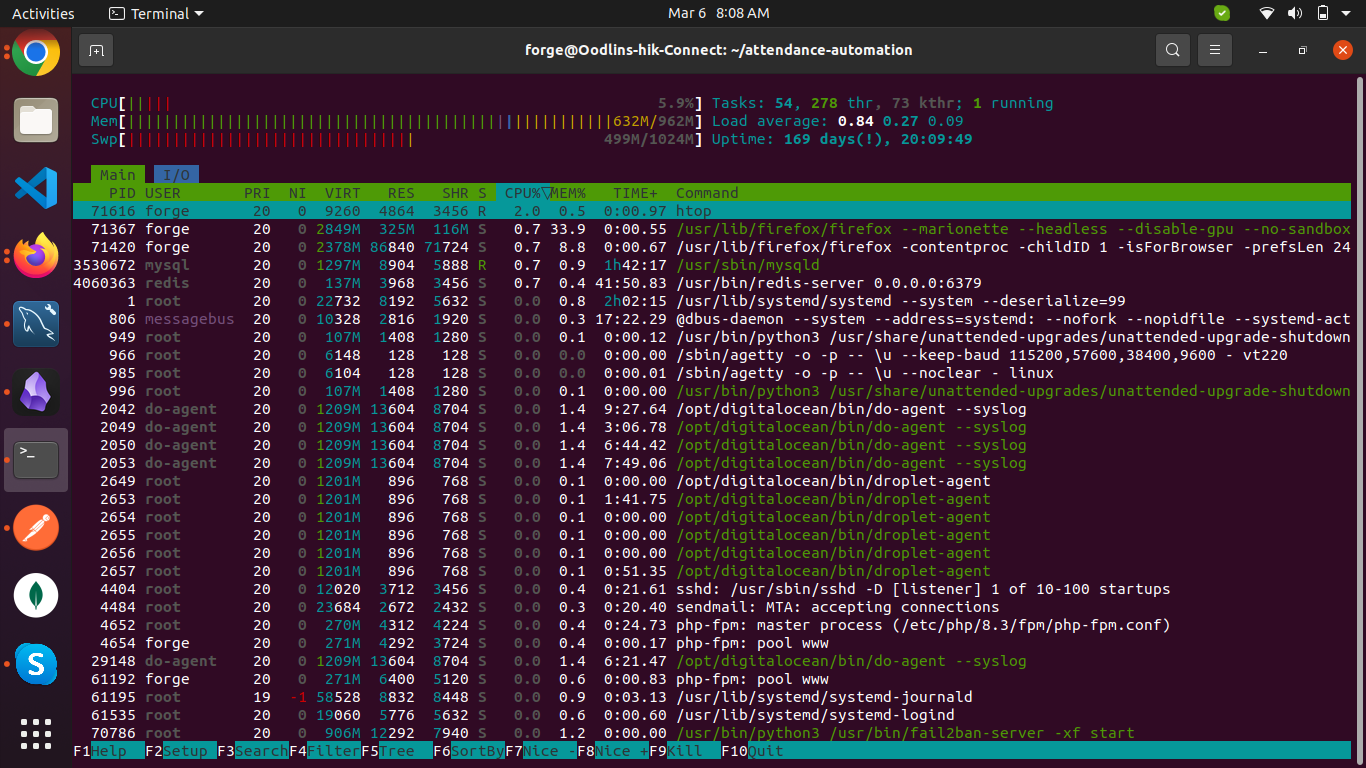Screen dimensions: 1366x768
Task: Sort by the RES column header
Action: (401, 193)
